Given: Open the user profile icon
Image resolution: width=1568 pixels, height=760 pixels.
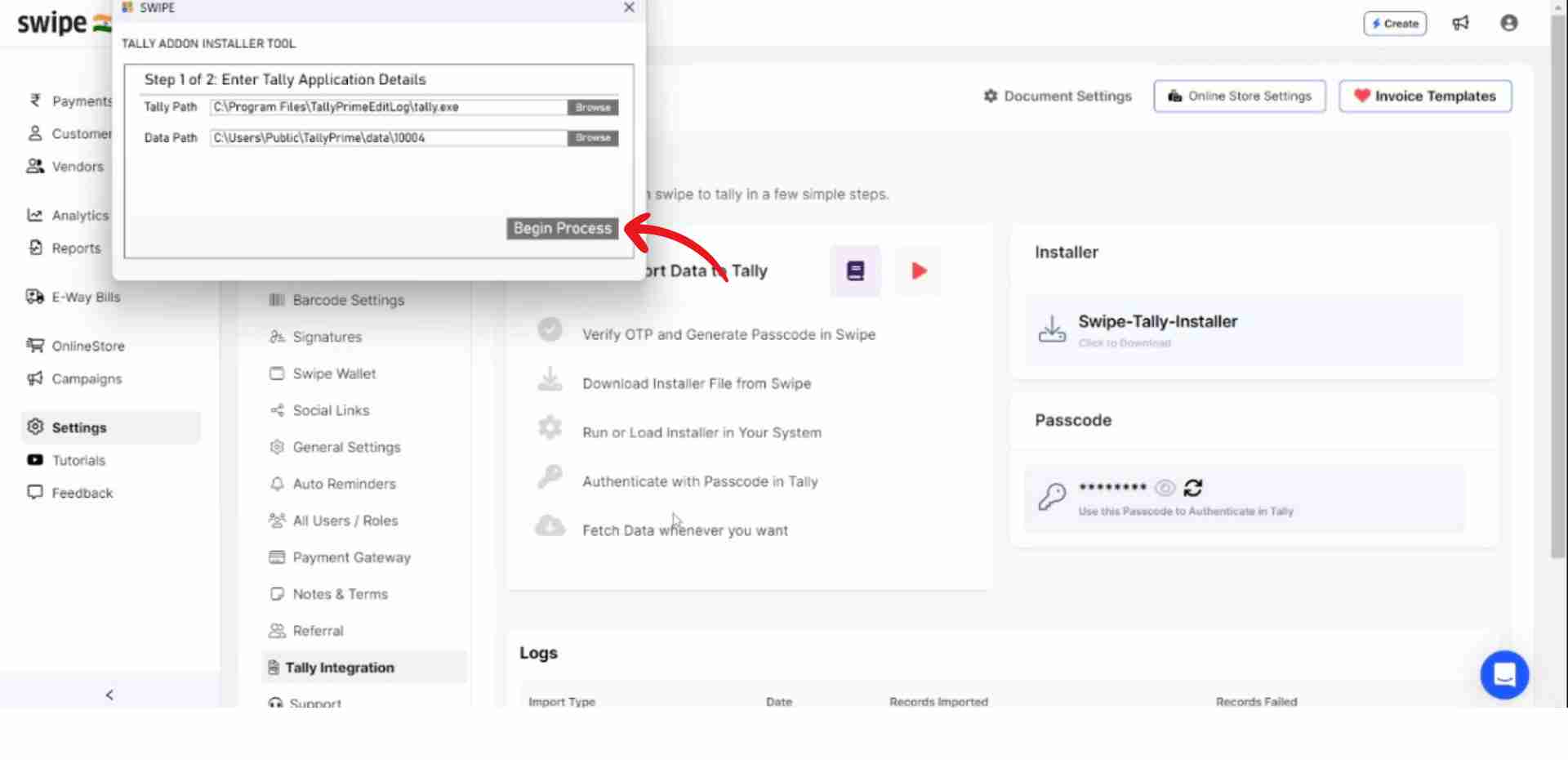Looking at the screenshot, I should click(1509, 23).
